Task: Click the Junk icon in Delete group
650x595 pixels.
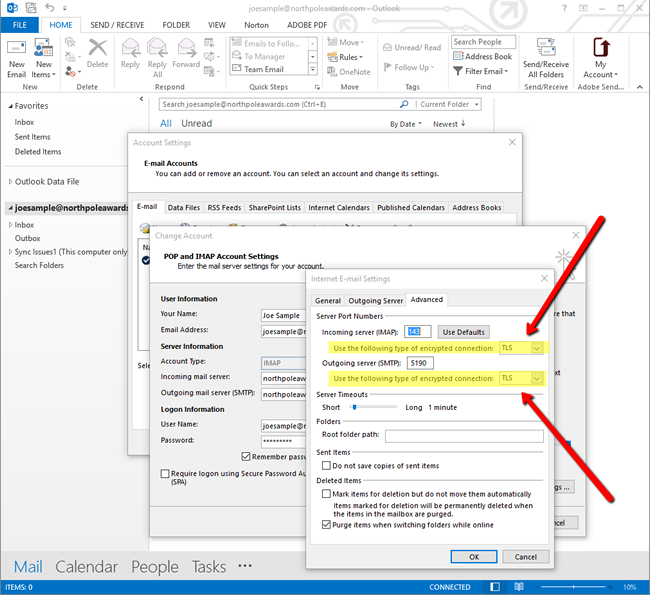Action: (70, 72)
